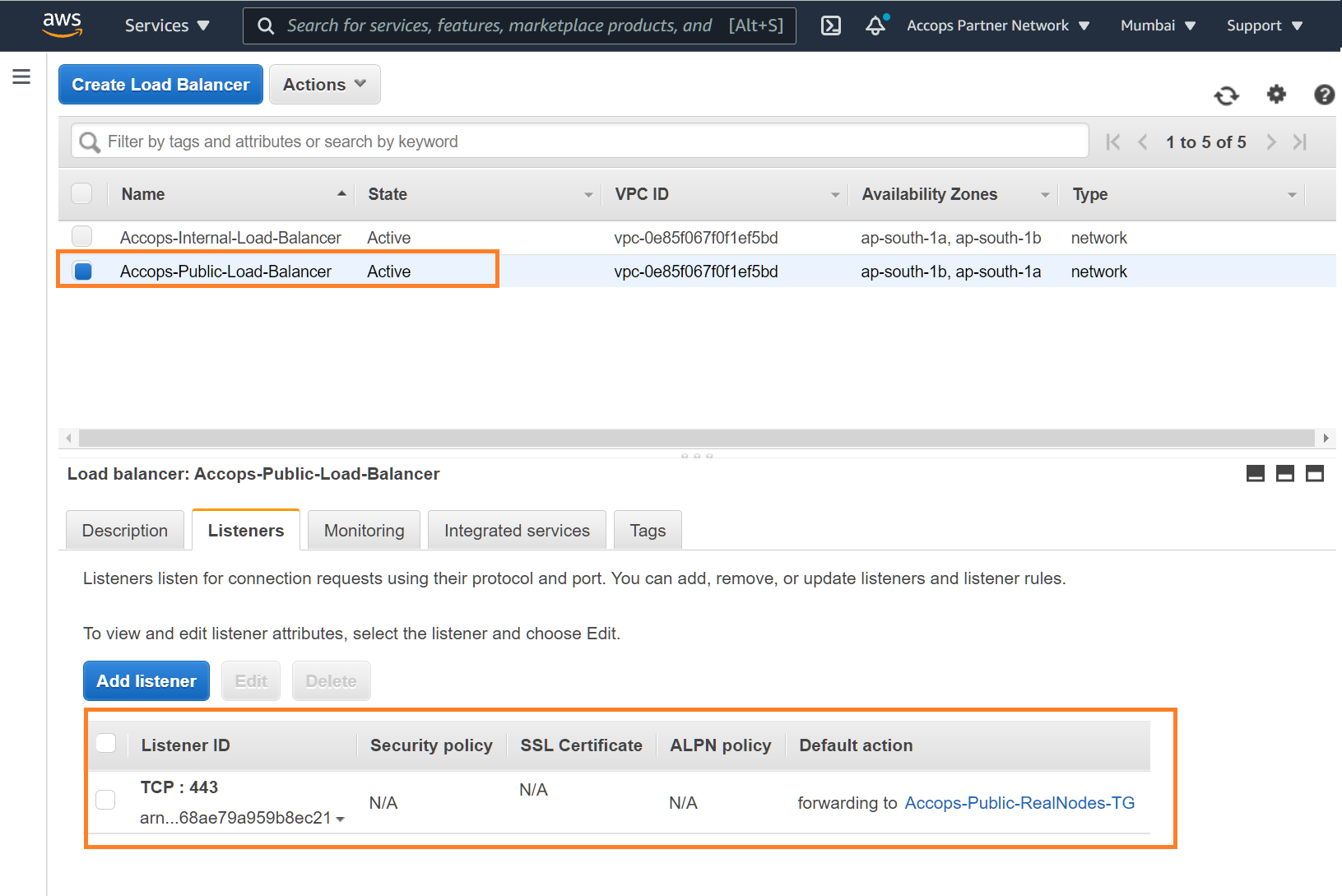Go to next page of results
1342x896 pixels.
pos(1271,142)
